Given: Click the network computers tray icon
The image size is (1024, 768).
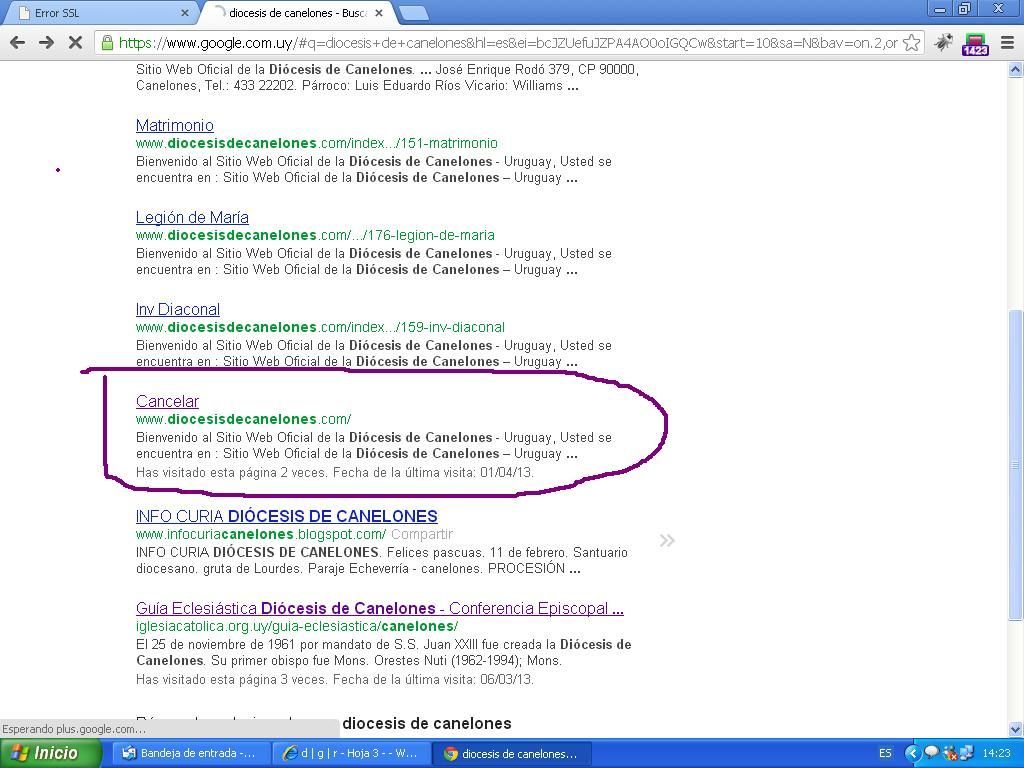Looking at the screenshot, I should pos(967,752).
